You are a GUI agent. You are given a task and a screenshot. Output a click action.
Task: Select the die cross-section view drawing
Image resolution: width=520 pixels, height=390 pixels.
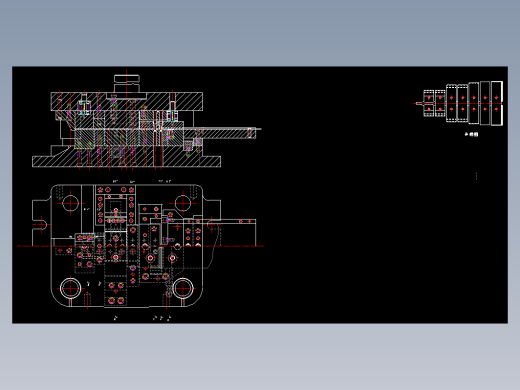click(147, 120)
